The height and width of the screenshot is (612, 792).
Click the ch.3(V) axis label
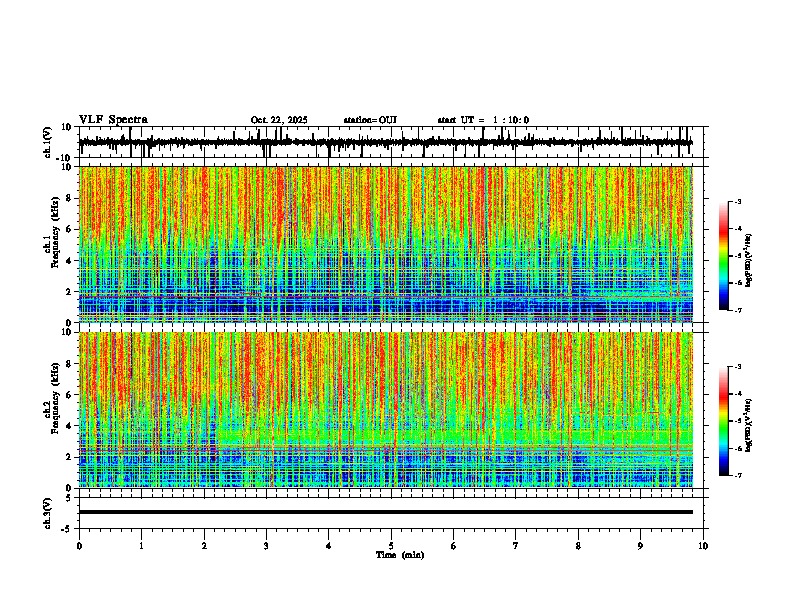click(x=48, y=513)
